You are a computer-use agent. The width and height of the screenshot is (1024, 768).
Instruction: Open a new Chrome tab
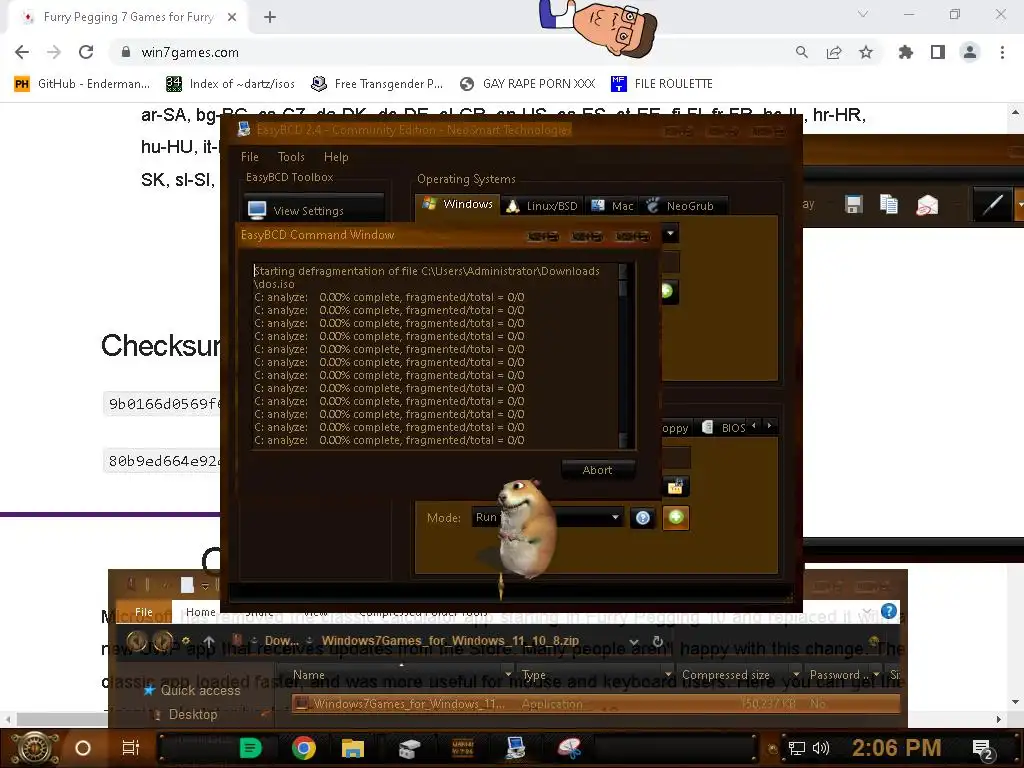[x=270, y=17]
